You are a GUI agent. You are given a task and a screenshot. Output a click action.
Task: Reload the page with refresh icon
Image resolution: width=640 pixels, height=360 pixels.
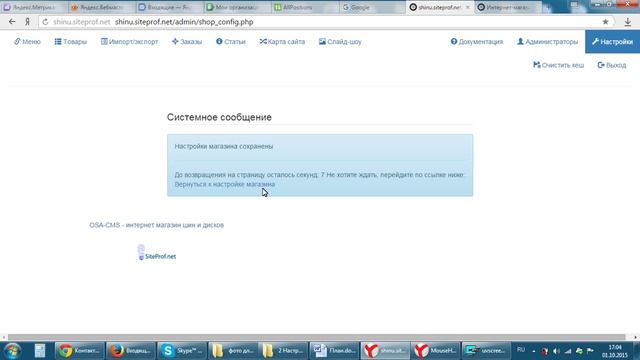(45, 22)
